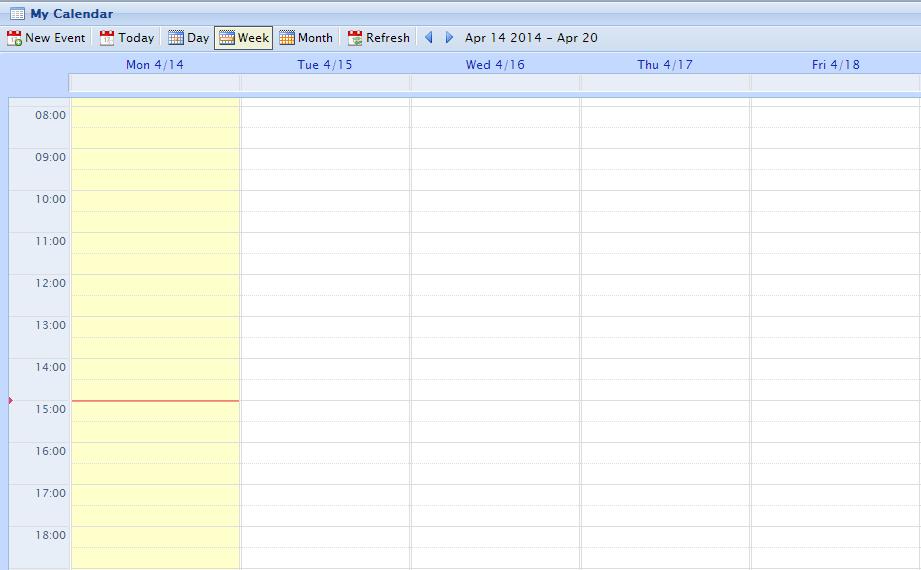This screenshot has width=921, height=570.
Task: Open the Mon 4/14 day header
Action: tap(154, 65)
